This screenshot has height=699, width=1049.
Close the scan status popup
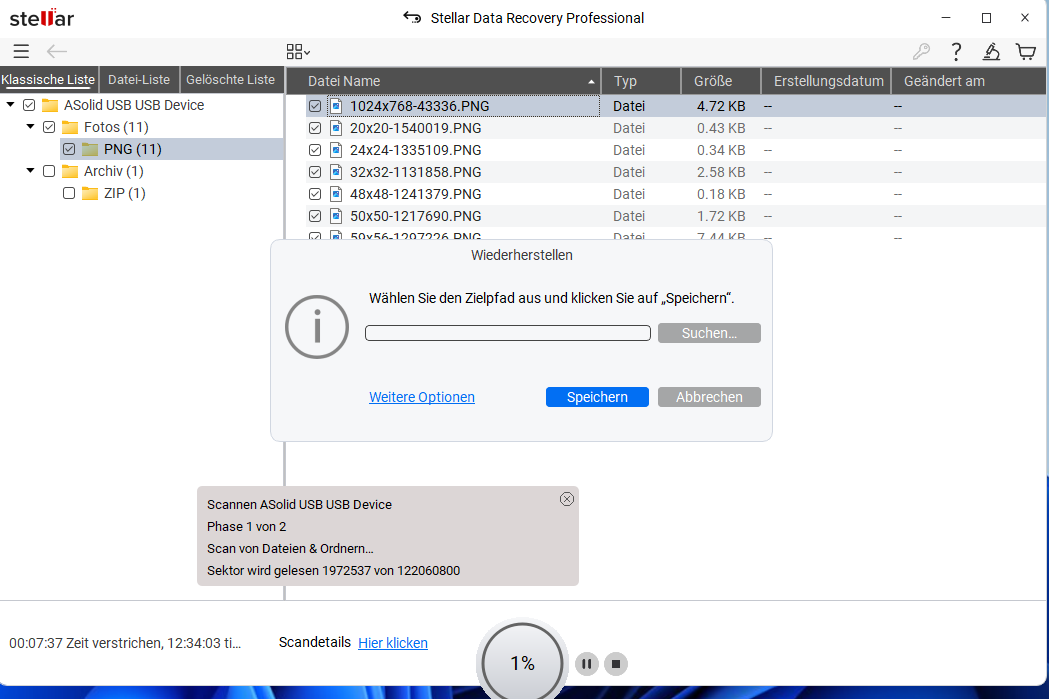click(567, 499)
